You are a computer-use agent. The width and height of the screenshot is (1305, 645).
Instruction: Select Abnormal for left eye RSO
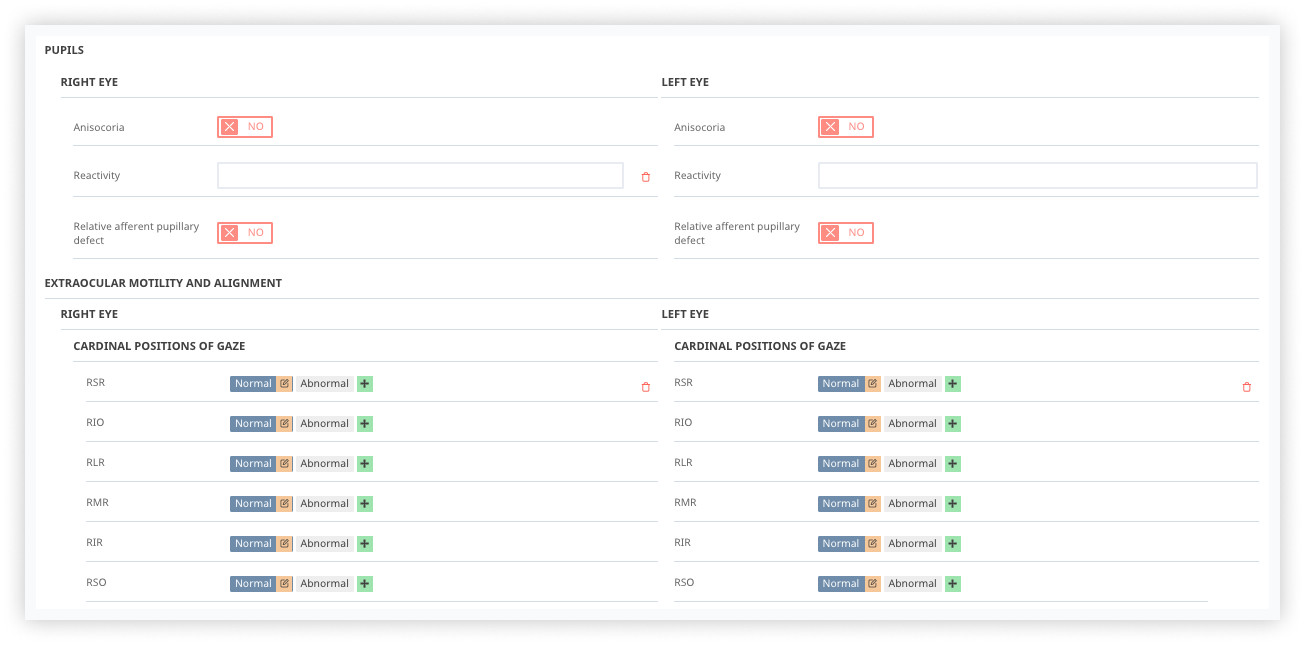[x=913, y=584]
